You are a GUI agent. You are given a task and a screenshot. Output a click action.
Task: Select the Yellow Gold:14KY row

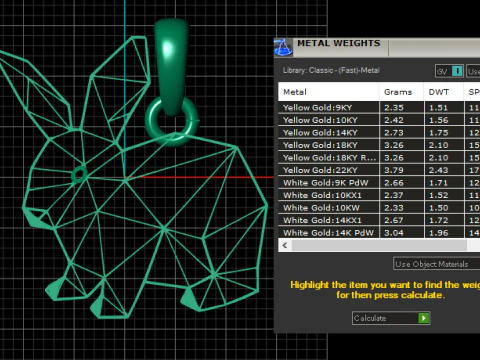point(379,133)
